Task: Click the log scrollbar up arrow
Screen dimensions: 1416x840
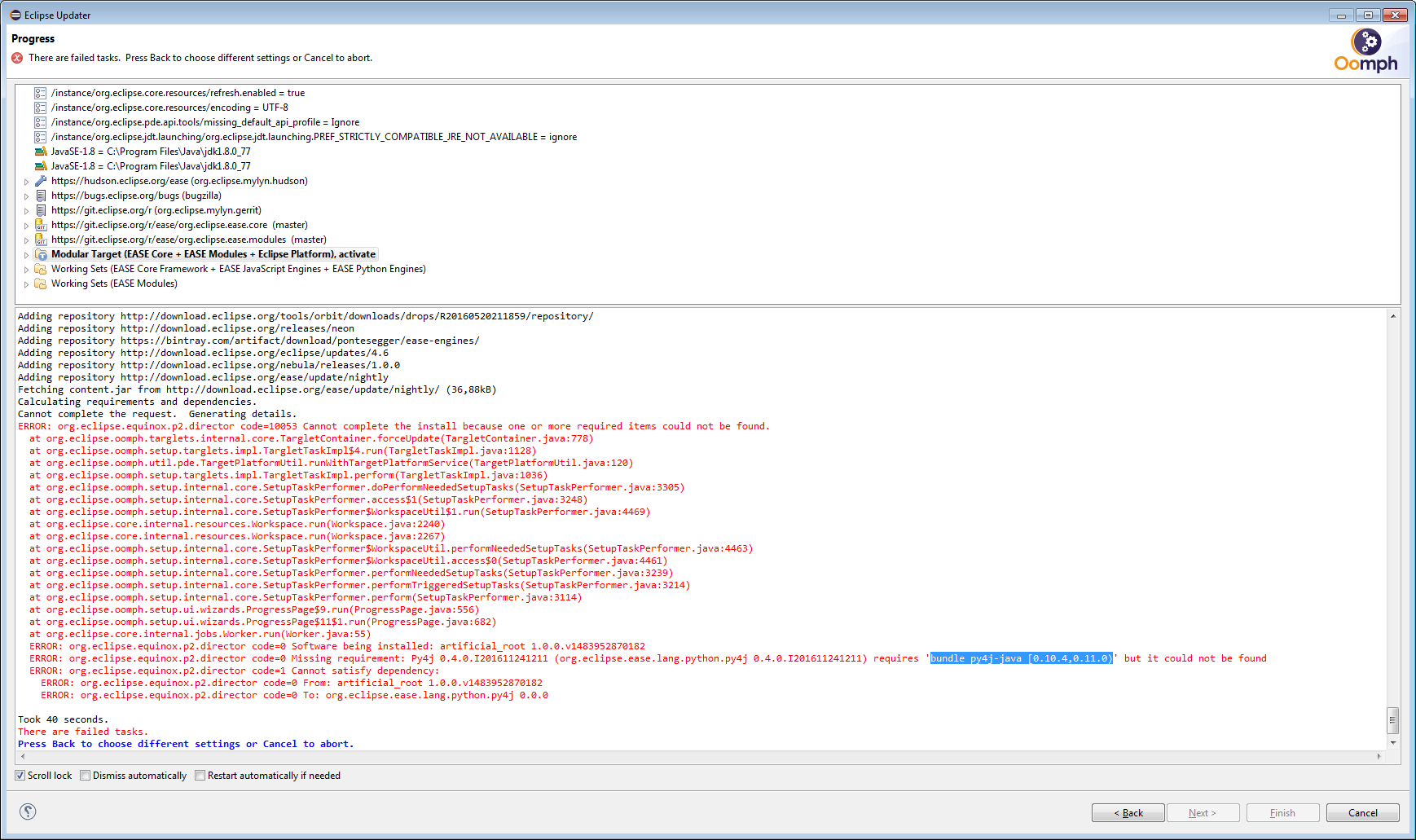Action: 1393,316
